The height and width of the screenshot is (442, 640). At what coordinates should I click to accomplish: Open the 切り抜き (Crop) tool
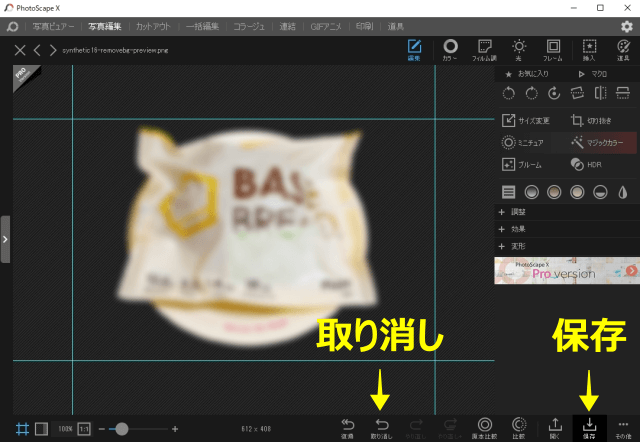click(x=591, y=120)
